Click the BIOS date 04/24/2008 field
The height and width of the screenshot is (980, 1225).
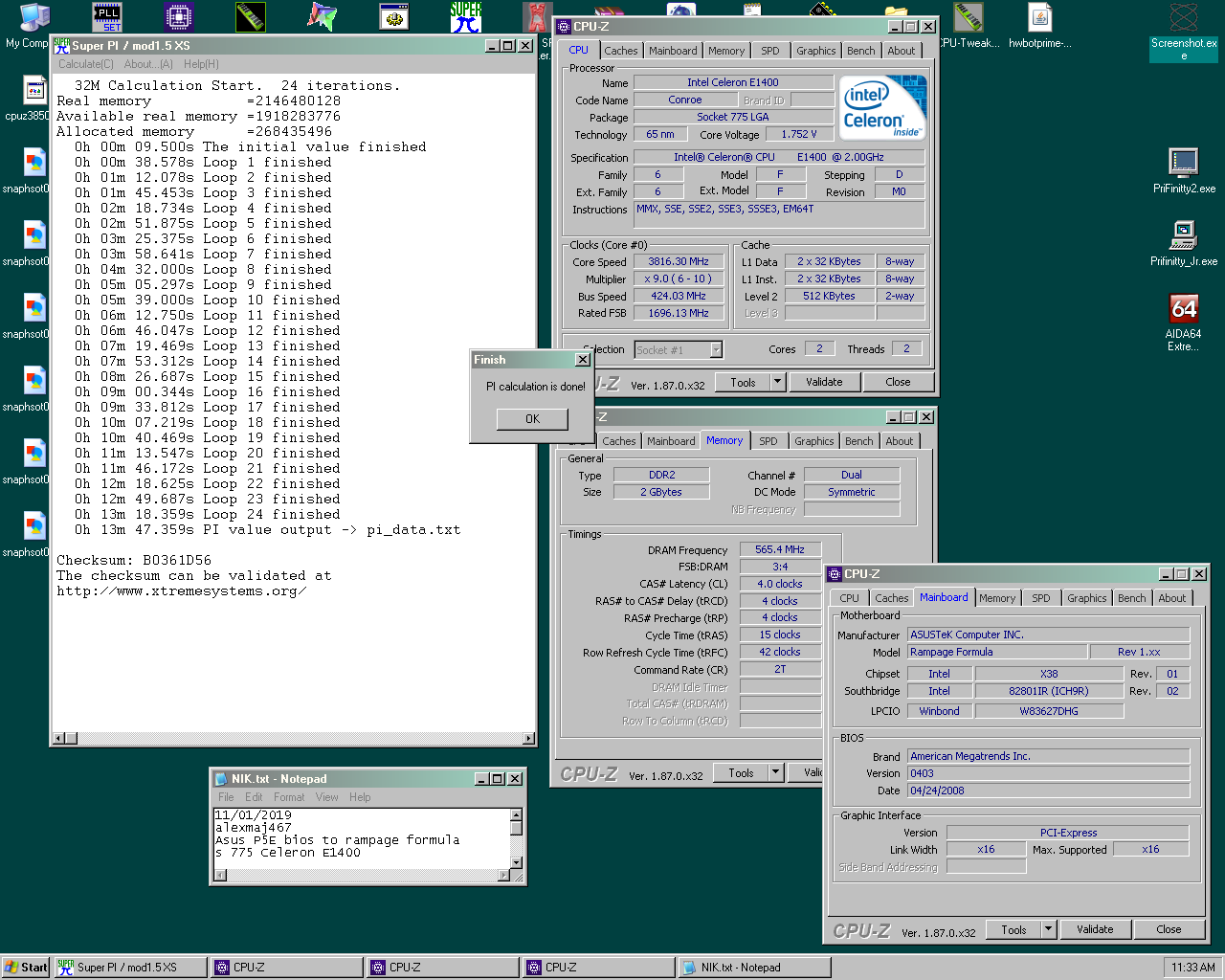click(1048, 791)
